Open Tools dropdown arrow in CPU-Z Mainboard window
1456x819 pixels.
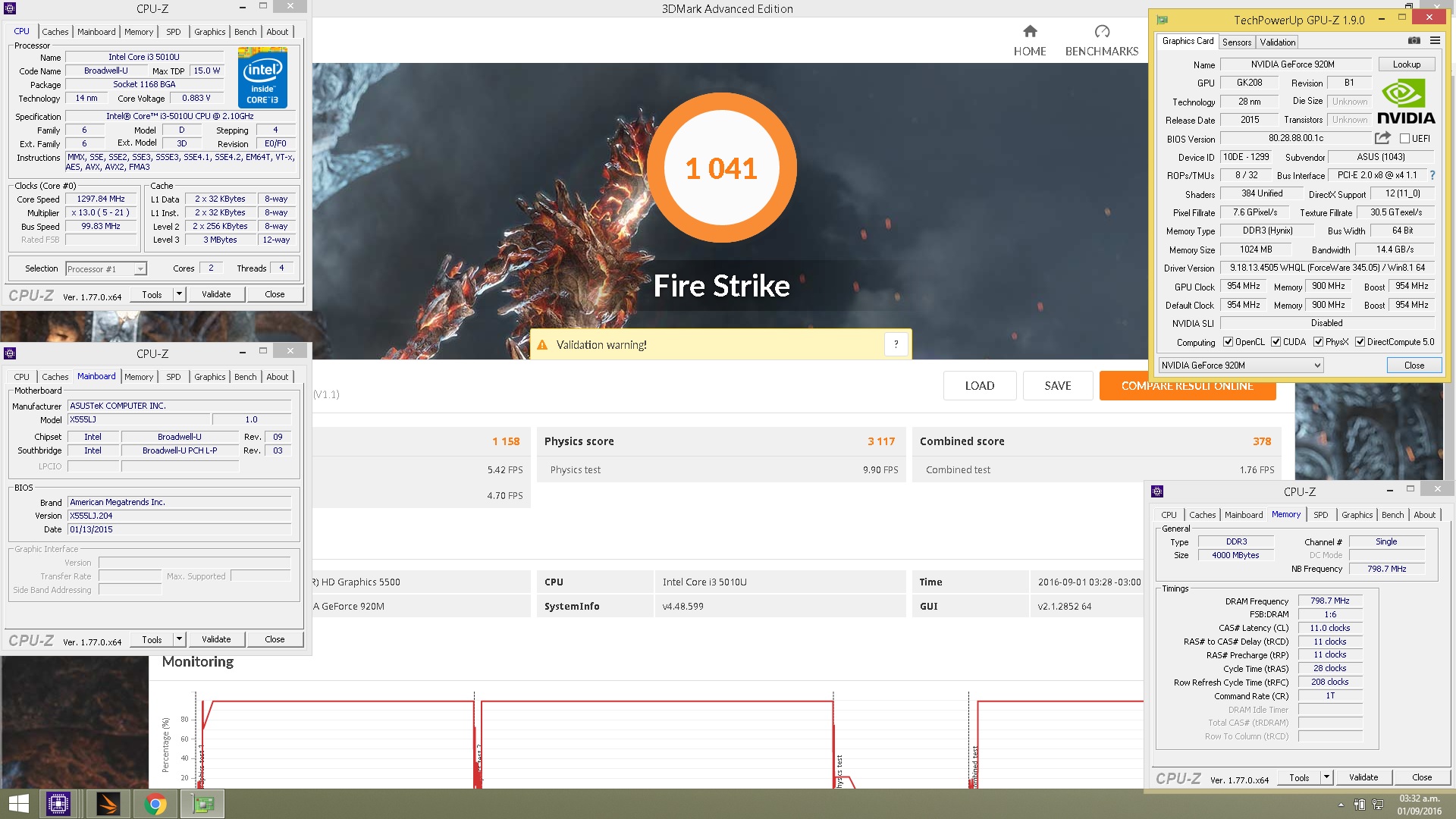[x=179, y=640]
